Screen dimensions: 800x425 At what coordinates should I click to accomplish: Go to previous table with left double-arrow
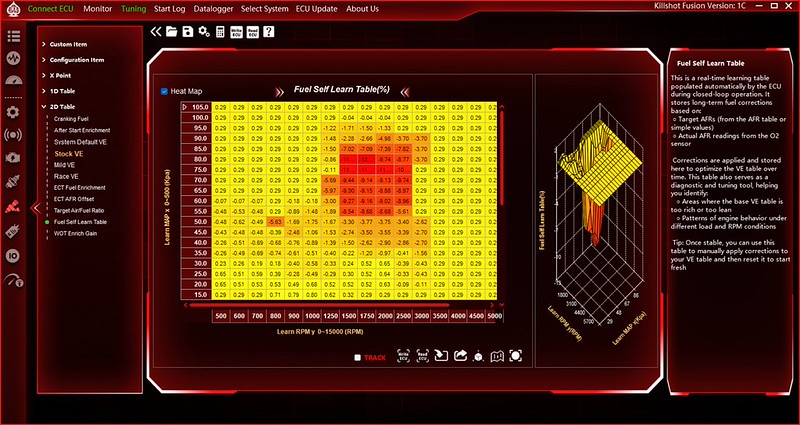pos(405,92)
